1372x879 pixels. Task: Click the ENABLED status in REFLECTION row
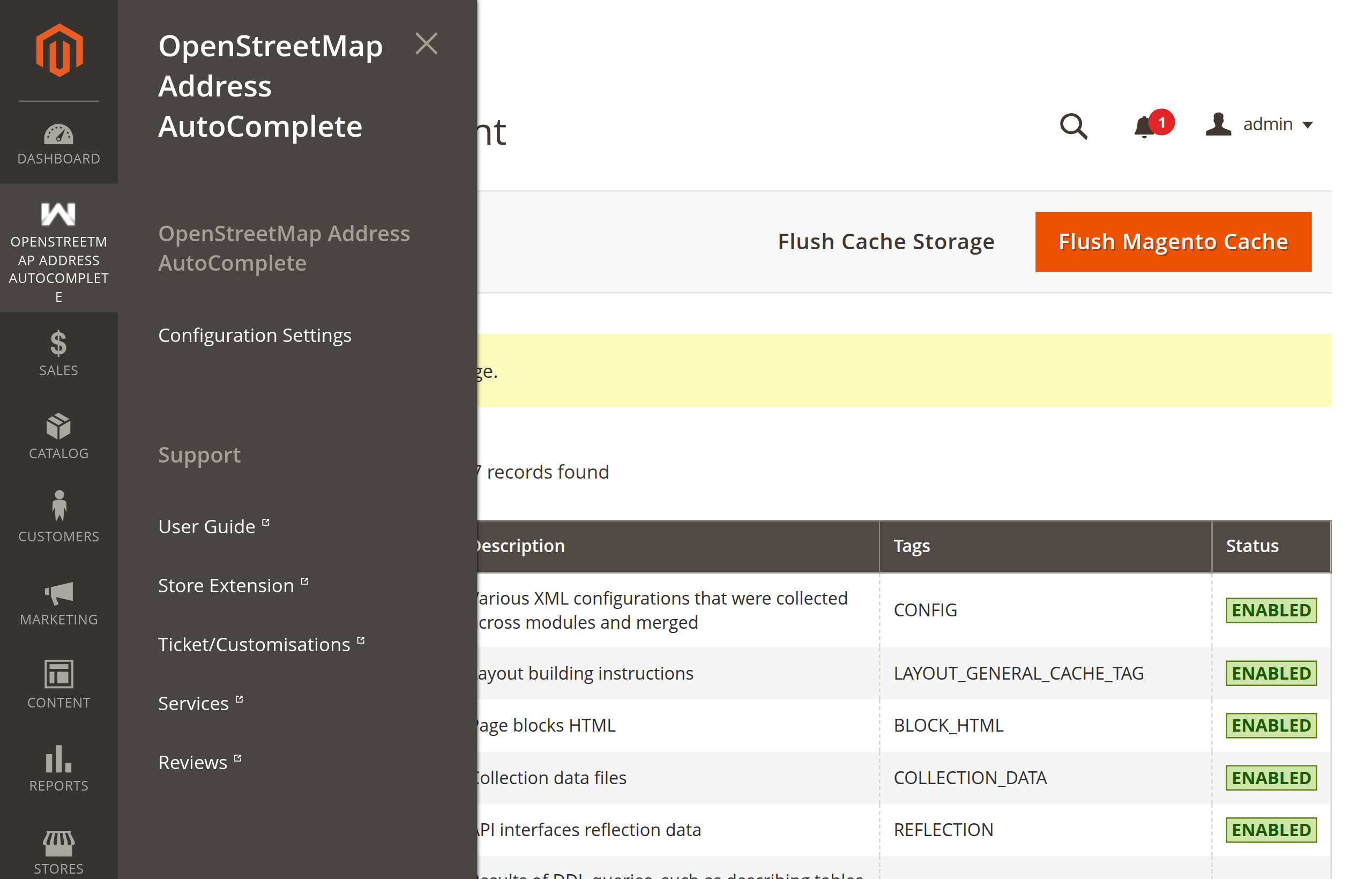(x=1271, y=830)
